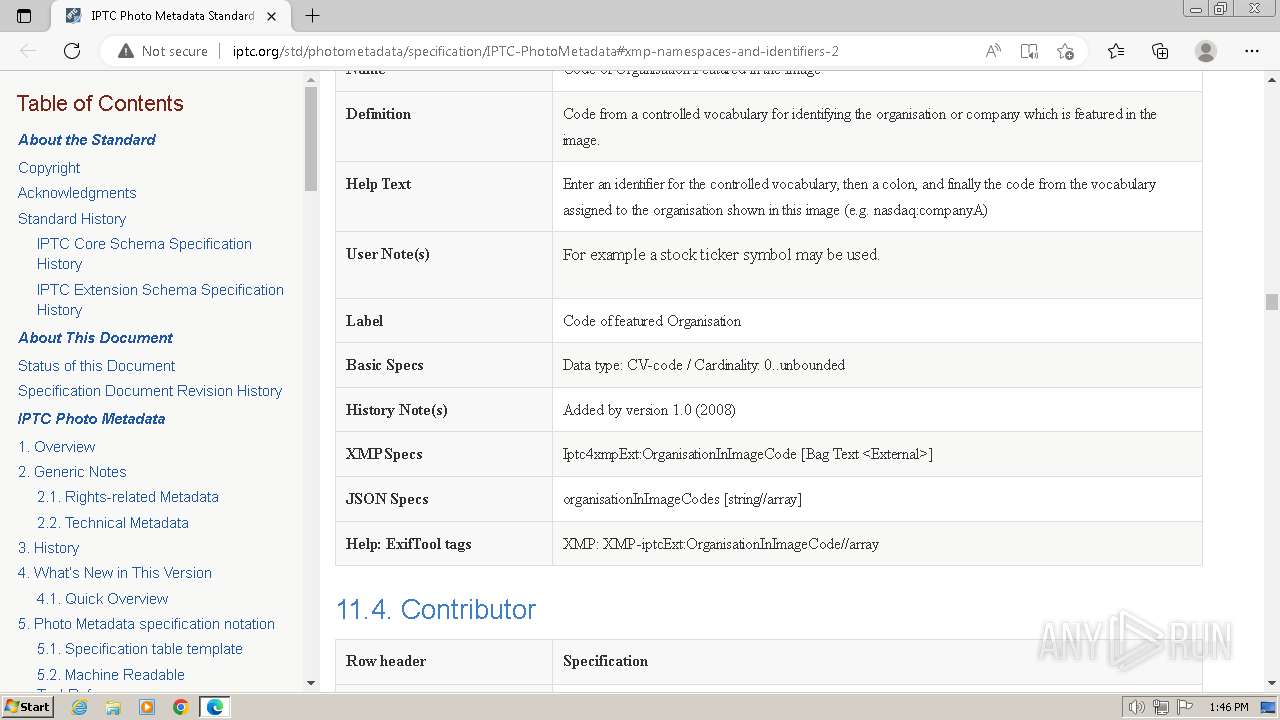
Task: Go to Acknowledgments section
Action: coord(77,193)
